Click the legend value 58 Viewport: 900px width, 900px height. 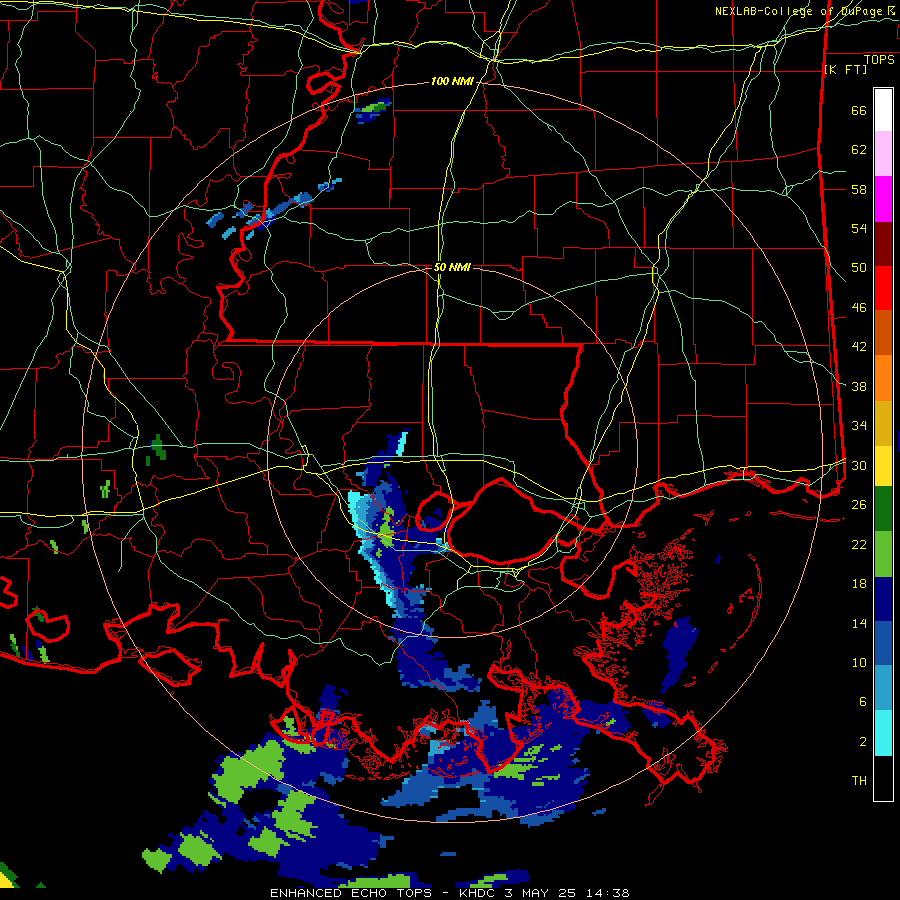tap(859, 189)
